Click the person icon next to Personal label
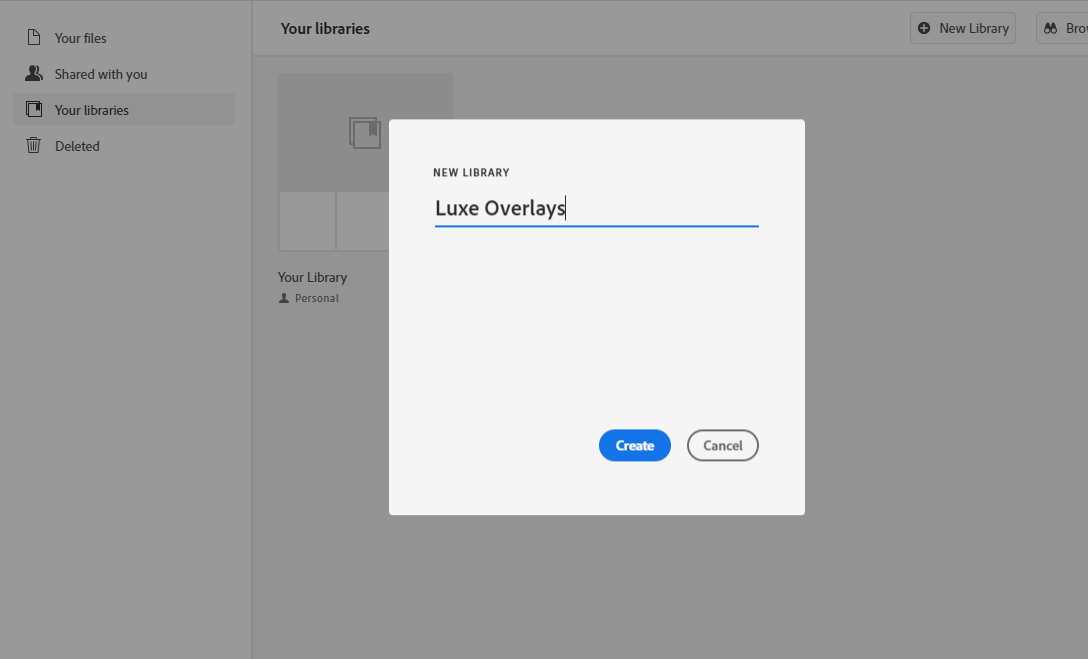 283,297
